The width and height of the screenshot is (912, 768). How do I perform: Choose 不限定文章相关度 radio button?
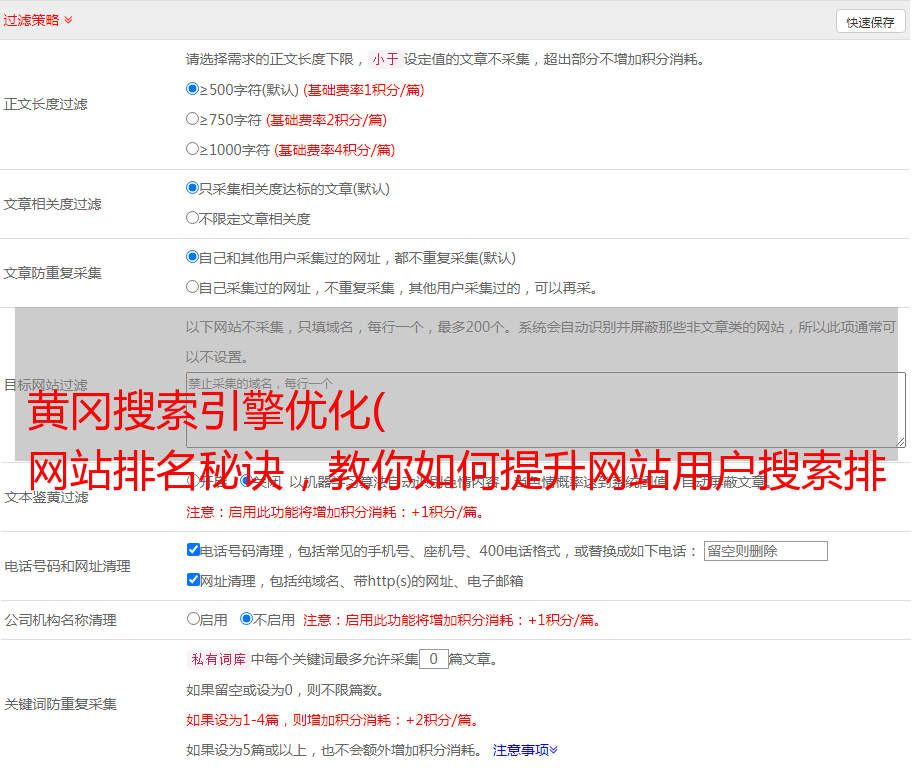[193, 218]
